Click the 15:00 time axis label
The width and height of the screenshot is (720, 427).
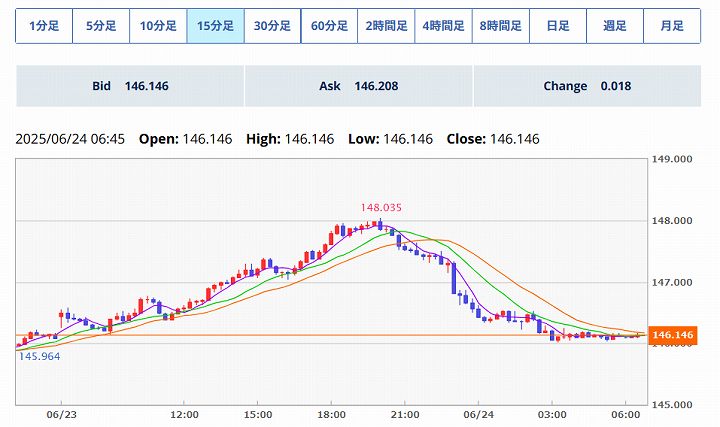[258, 415]
